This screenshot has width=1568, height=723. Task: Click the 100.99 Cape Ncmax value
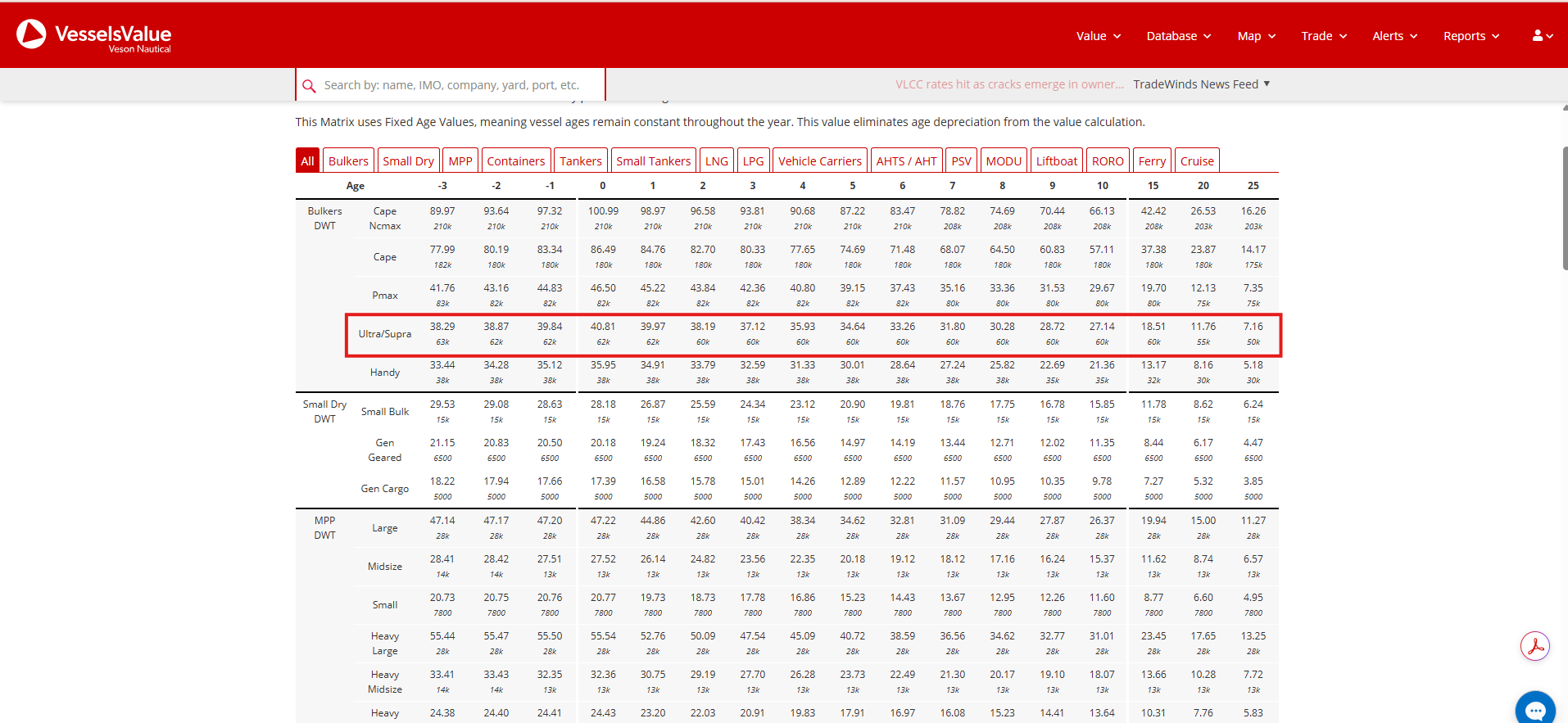603,211
